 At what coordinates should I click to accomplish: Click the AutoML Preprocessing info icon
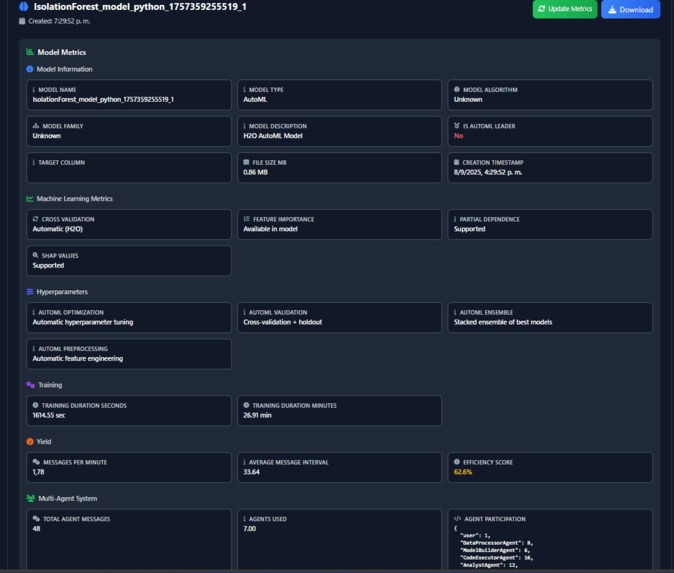tap(34, 348)
